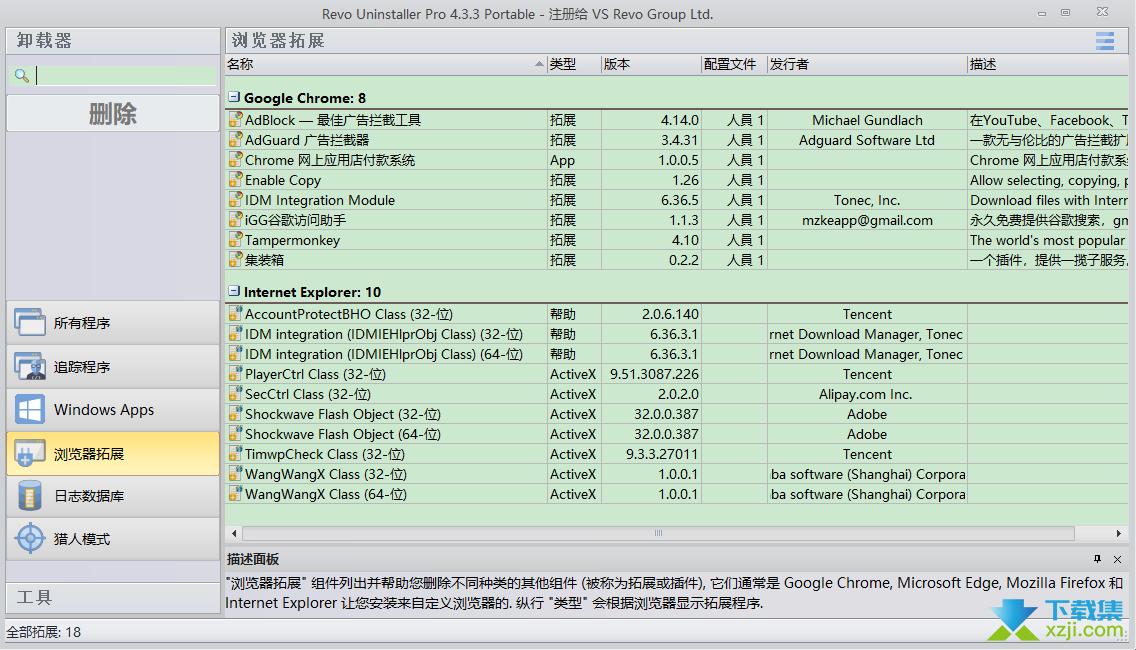Select the WangWangX Class (32-位) row
Screen dimensions: 1136x650
677,474
